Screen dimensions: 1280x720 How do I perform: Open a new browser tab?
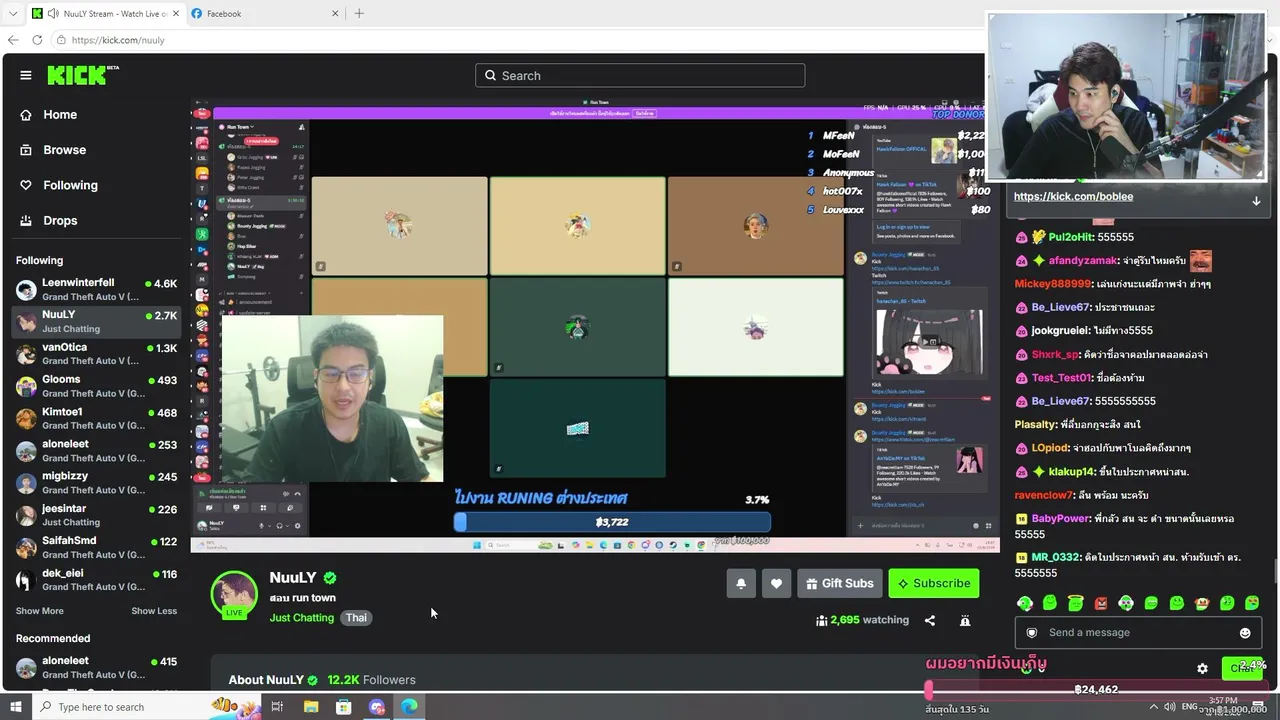(x=359, y=13)
